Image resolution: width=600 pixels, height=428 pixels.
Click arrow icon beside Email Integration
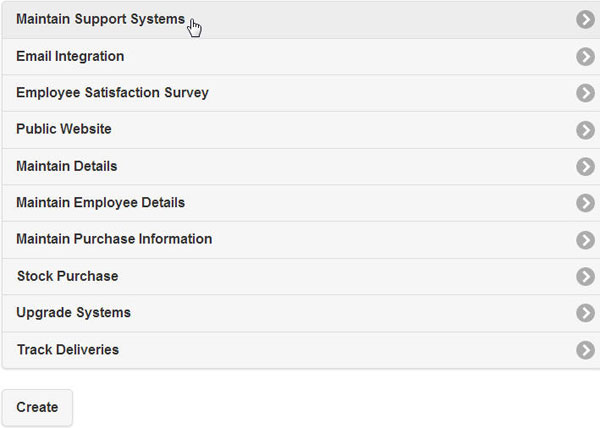pos(585,57)
